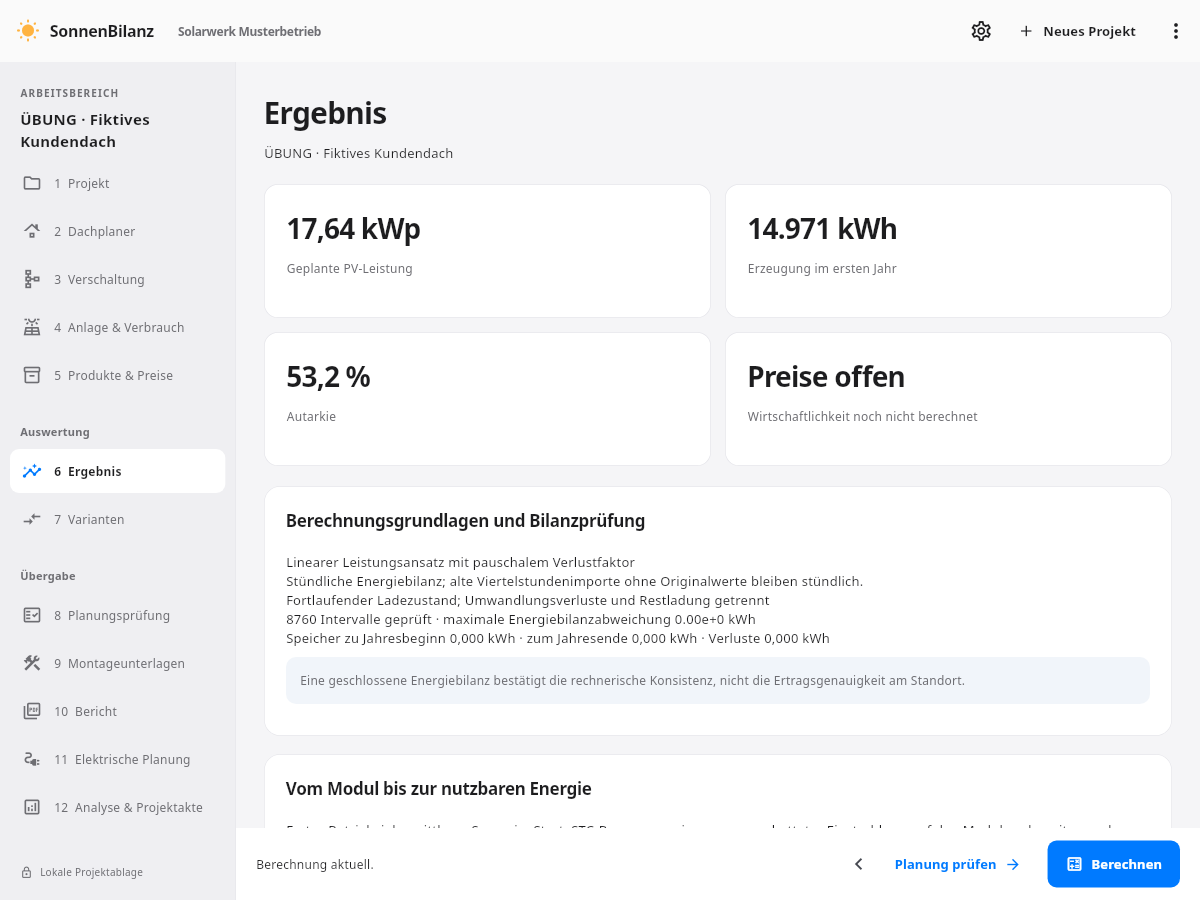Image resolution: width=1200 pixels, height=900 pixels.
Task: Click the solar panel icon for Anlage & Verbrauch
Action: point(32,327)
